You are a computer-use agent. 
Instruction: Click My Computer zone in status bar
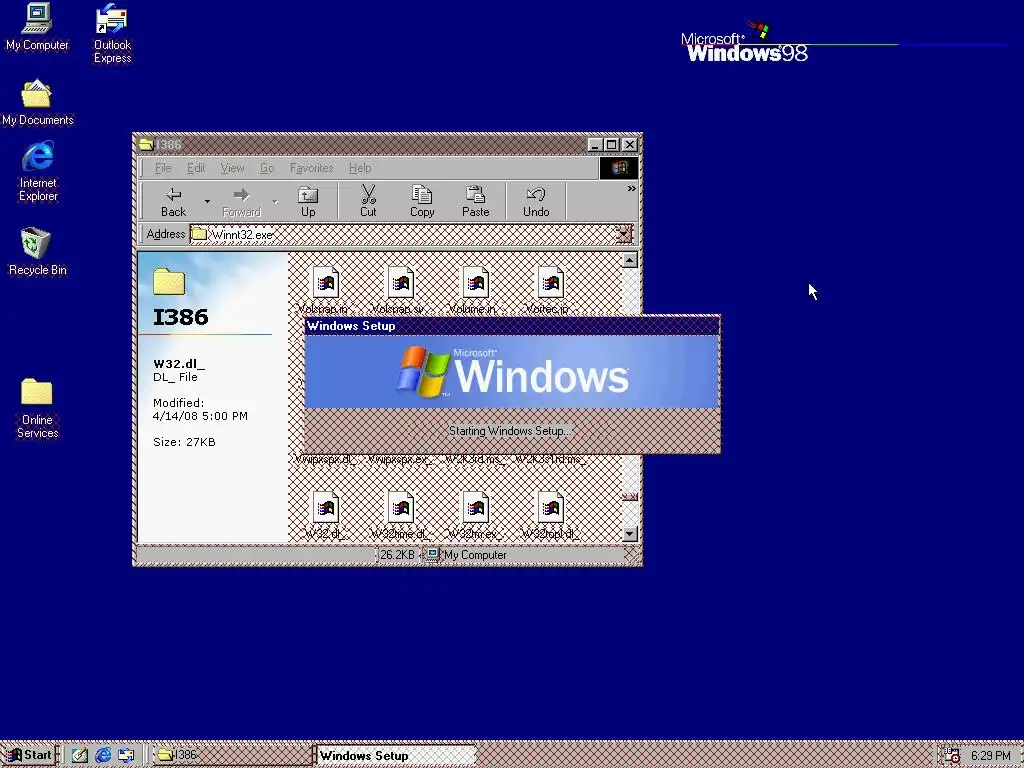[x=467, y=554]
